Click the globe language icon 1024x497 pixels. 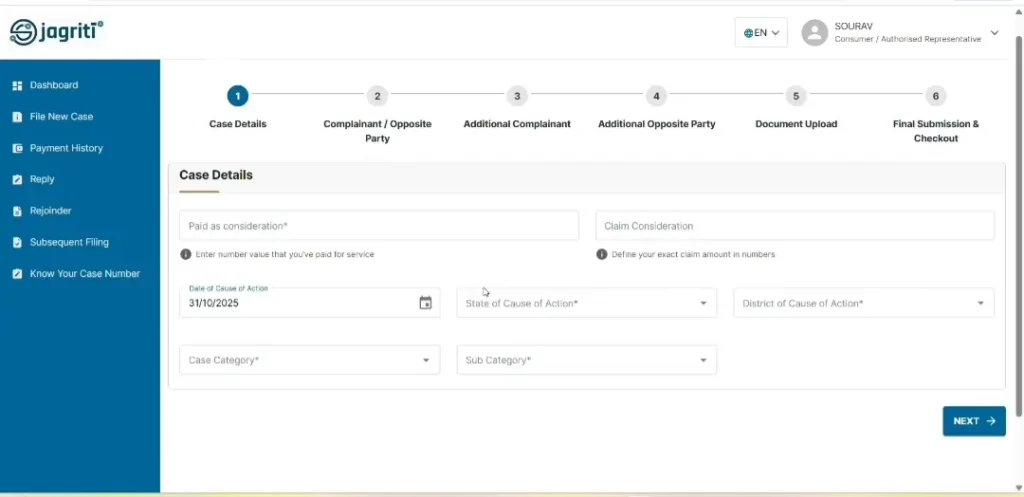tap(748, 33)
